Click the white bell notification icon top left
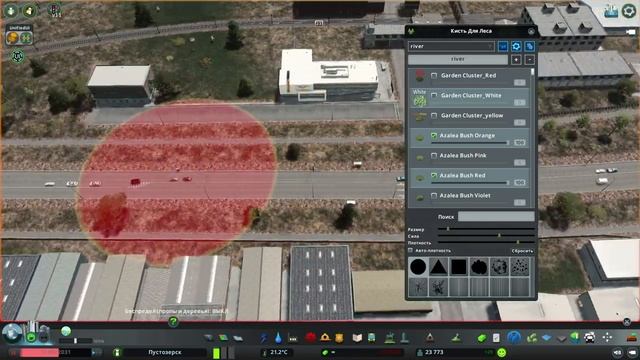Image resolution: width=640 pixels, height=360 pixels. click(29, 11)
